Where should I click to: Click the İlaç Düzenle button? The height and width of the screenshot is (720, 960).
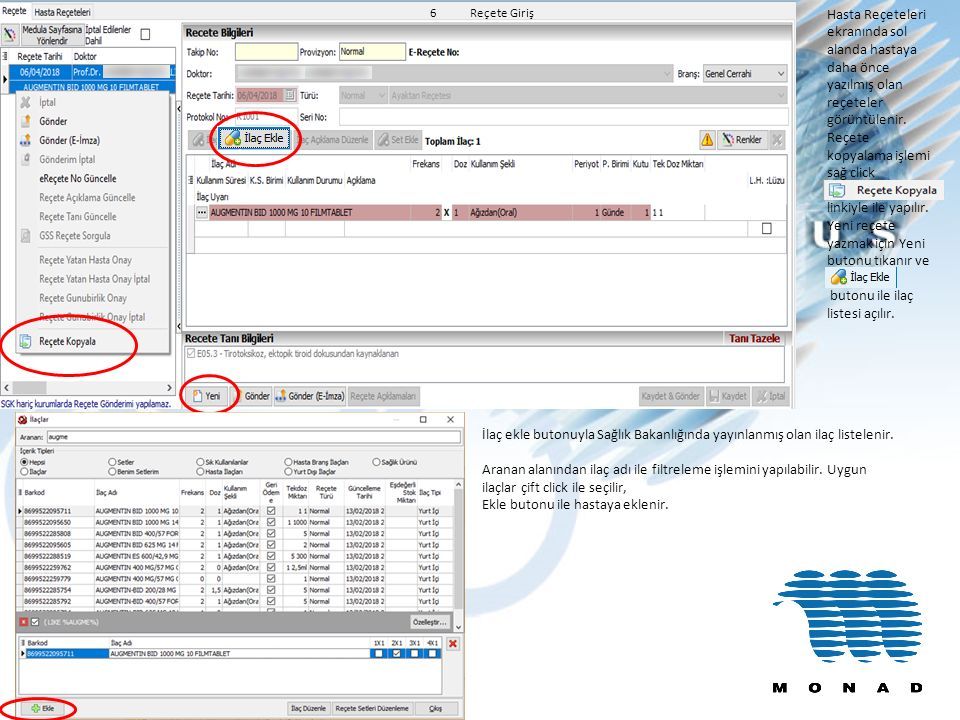point(308,708)
